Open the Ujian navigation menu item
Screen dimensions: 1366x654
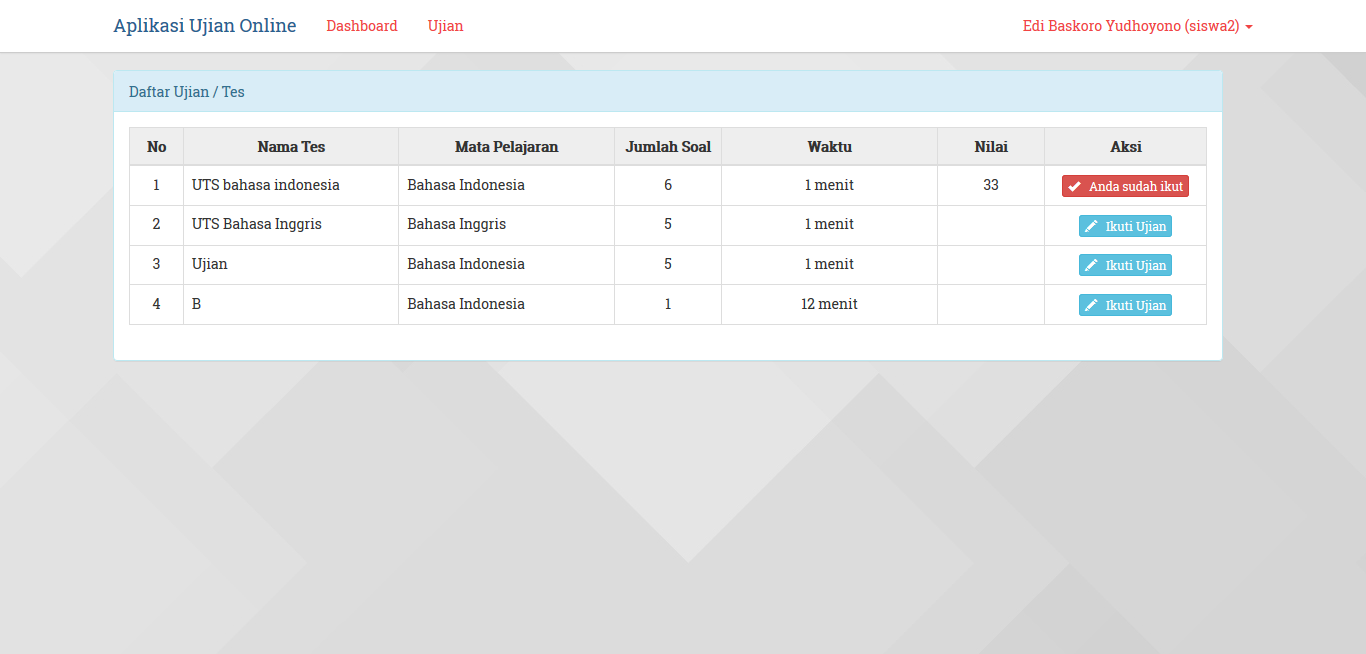(445, 26)
